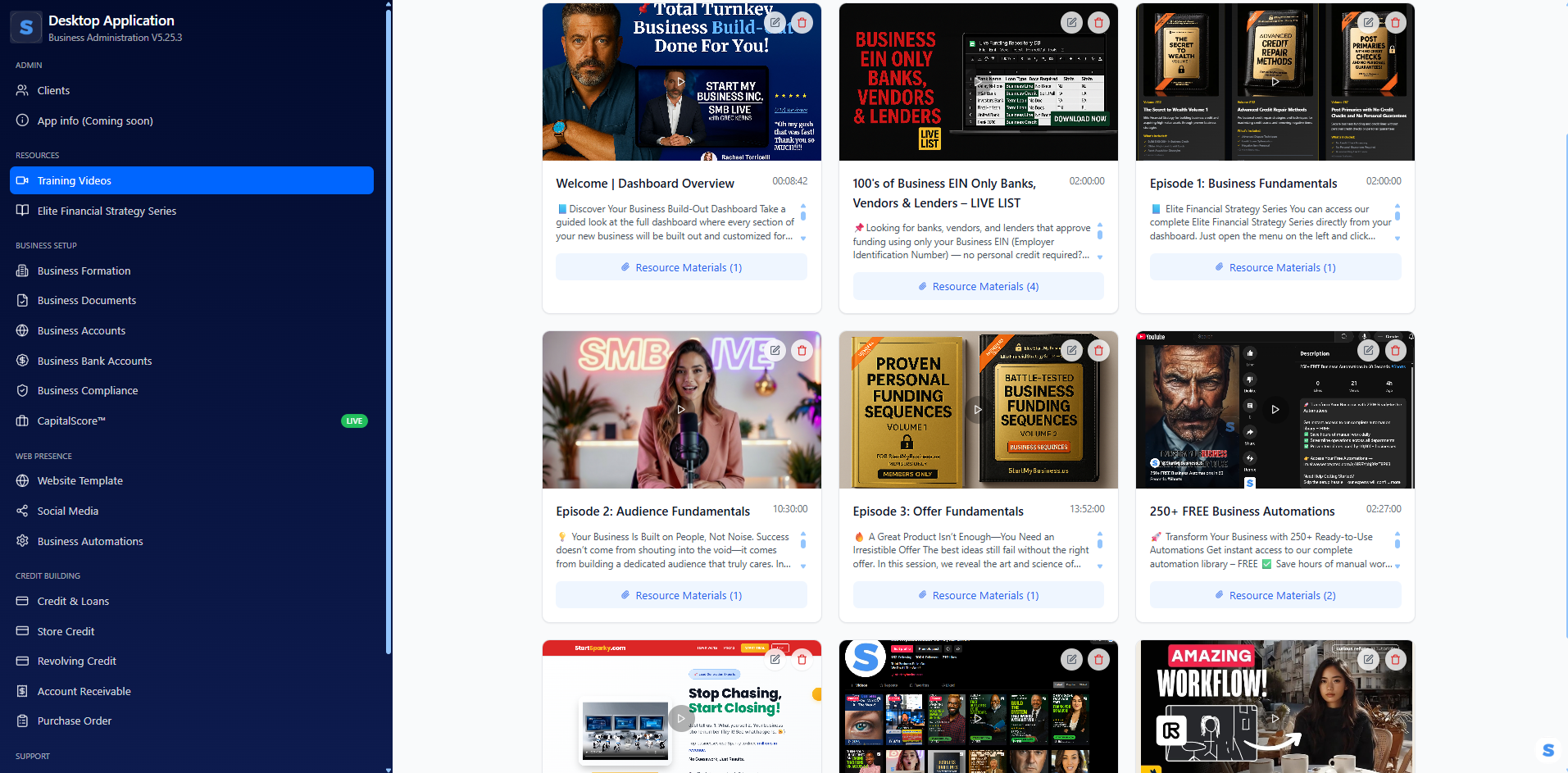Delete the Business EIN Only Banks video
The width and height of the screenshot is (1568, 773).
(1099, 23)
